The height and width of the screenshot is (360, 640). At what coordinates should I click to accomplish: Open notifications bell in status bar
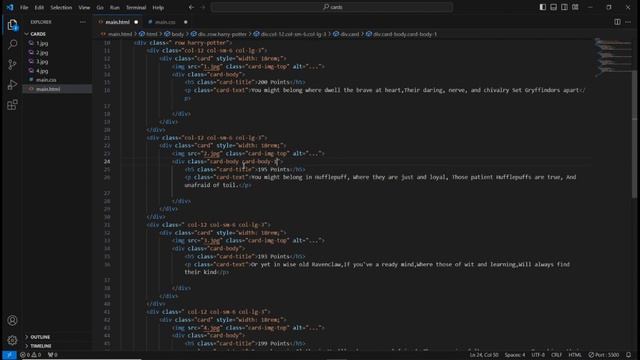[x=629, y=355]
